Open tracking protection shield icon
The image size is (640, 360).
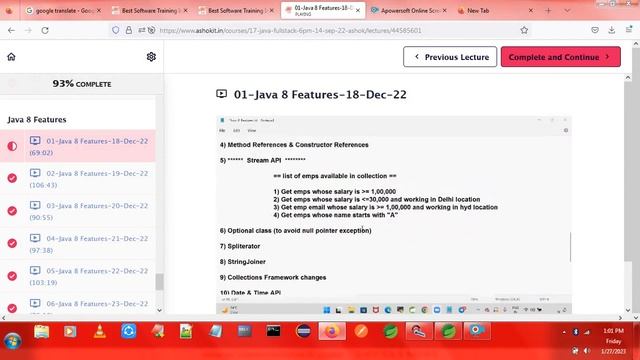(116, 30)
